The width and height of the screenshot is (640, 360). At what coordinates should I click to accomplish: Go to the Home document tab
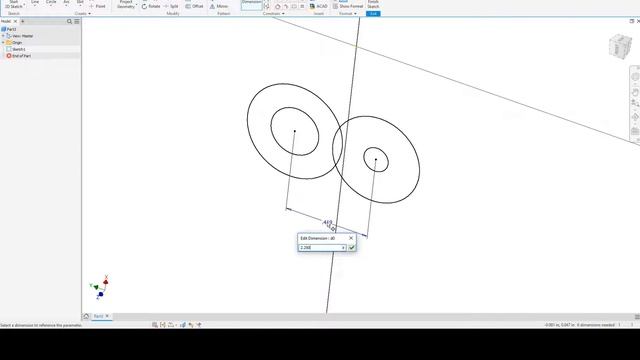click(86, 316)
